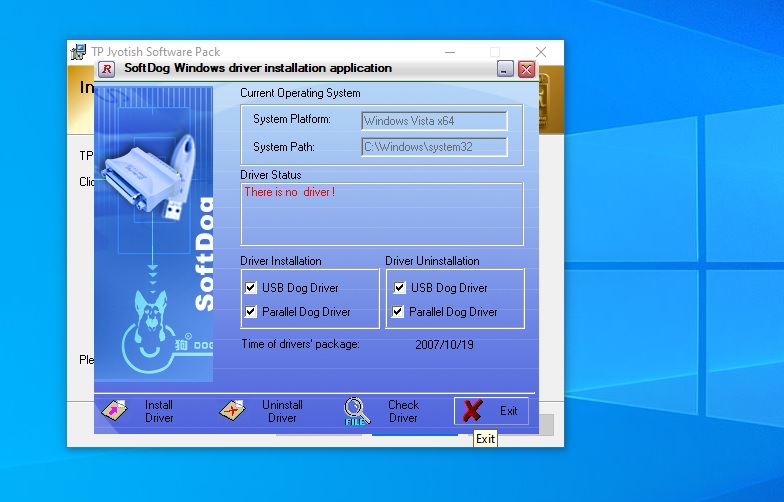Click the SoftDog title bar R icon
The image size is (784, 502).
(107, 69)
